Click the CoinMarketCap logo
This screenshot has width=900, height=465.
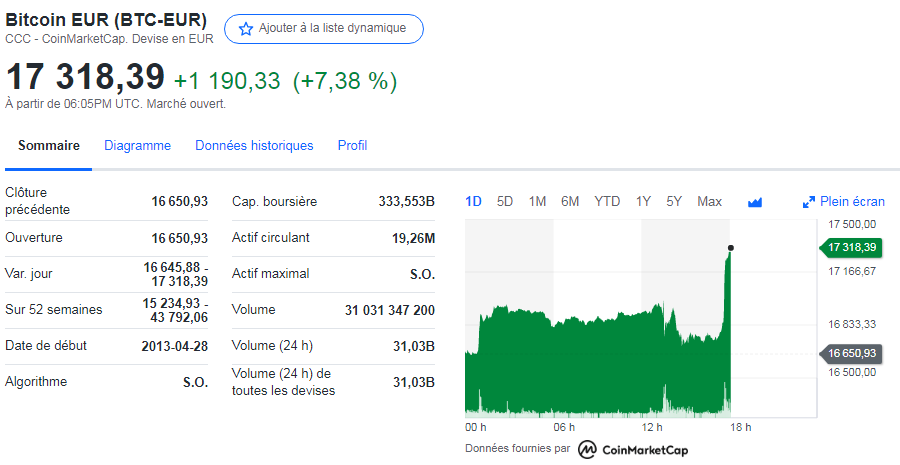(633, 449)
